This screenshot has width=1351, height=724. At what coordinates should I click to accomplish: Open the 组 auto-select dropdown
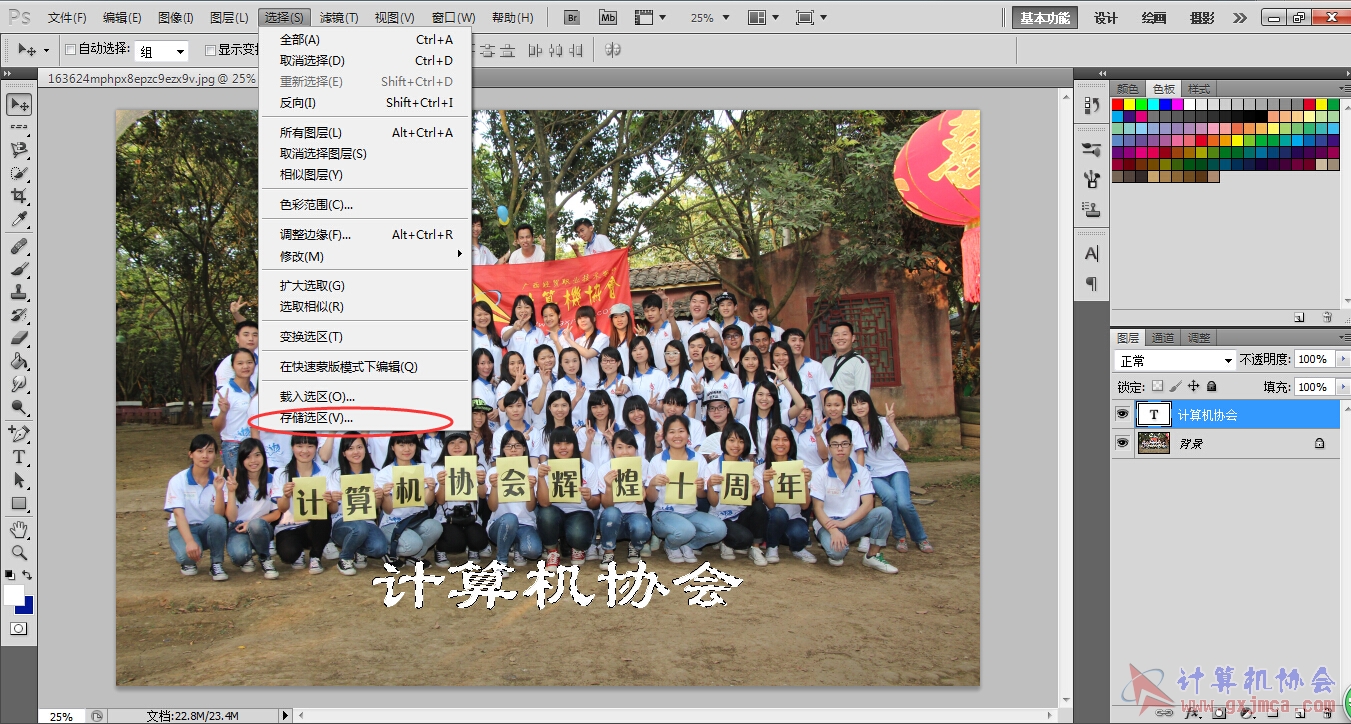click(162, 51)
